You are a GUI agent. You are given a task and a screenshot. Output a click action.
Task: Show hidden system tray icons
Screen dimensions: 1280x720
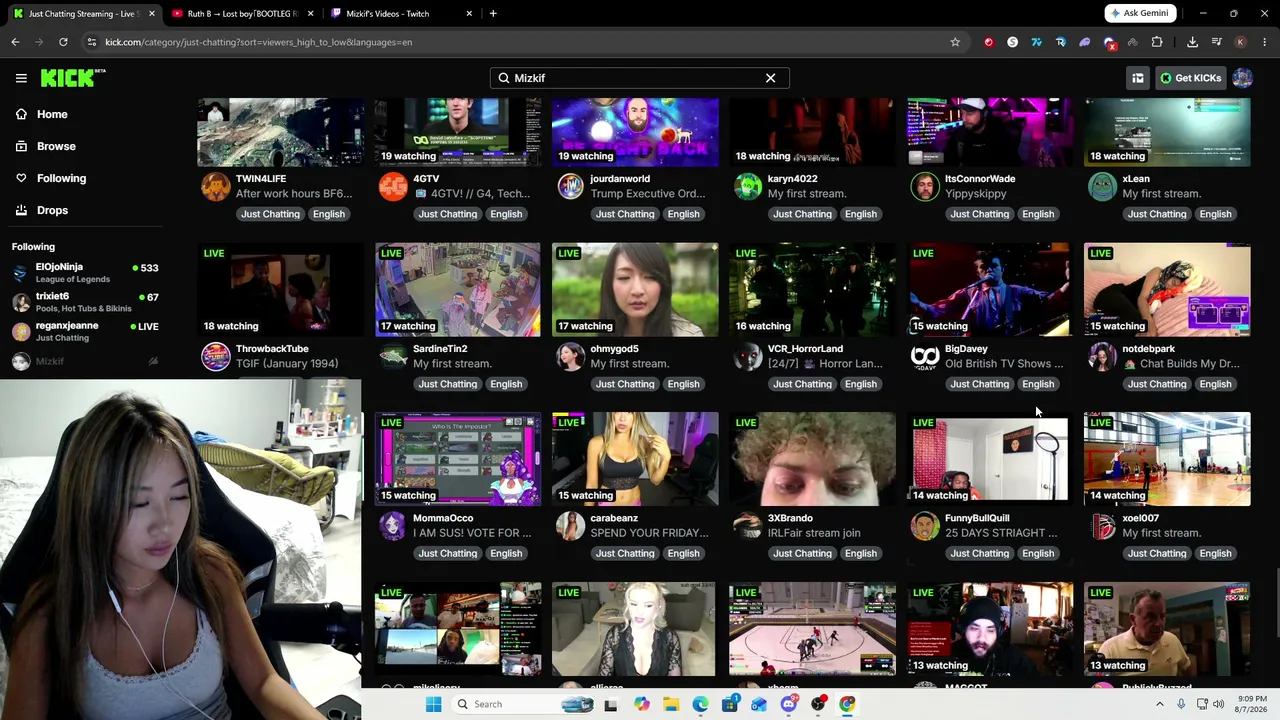1160,704
